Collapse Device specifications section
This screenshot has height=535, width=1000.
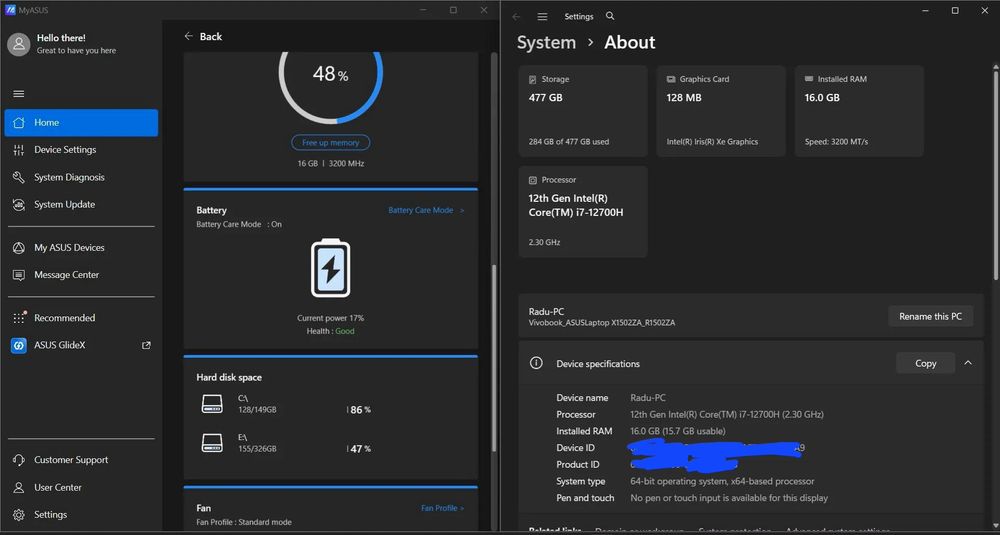pos(968,363)
